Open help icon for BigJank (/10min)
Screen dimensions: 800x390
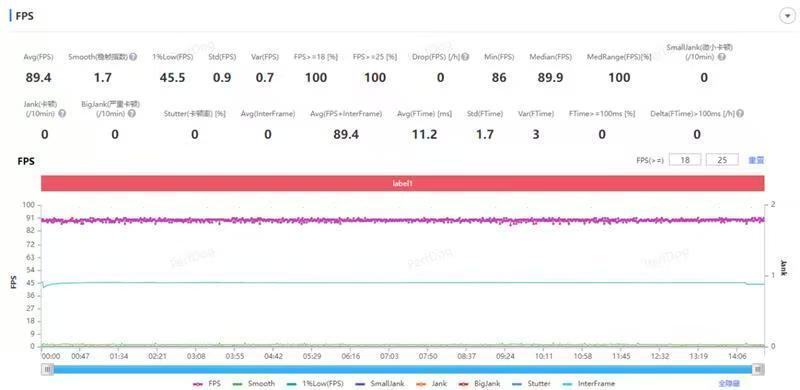click(x=132, y=114)
